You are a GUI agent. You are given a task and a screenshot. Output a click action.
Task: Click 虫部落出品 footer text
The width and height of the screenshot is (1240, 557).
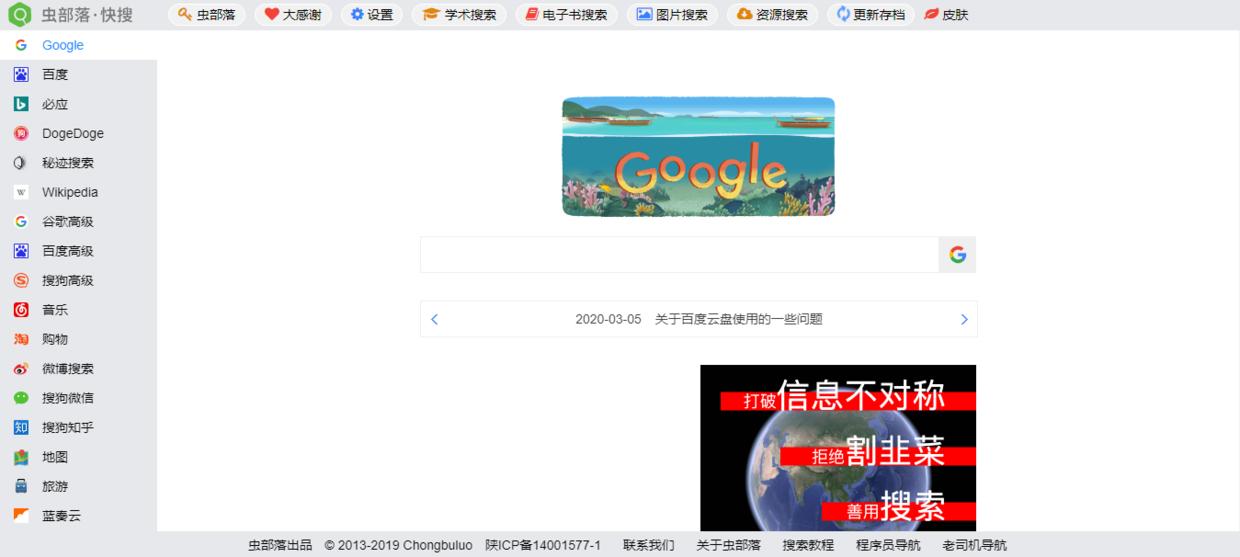click(280, 545)
